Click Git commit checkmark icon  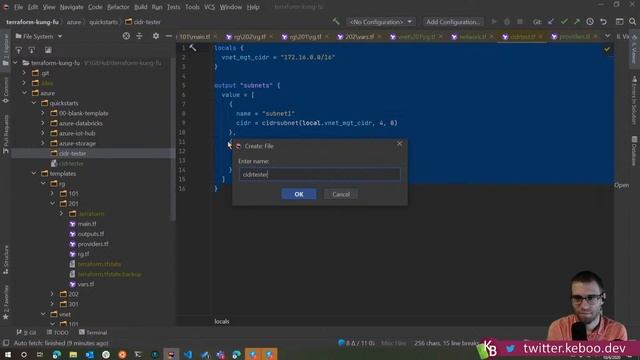point(564,22)
